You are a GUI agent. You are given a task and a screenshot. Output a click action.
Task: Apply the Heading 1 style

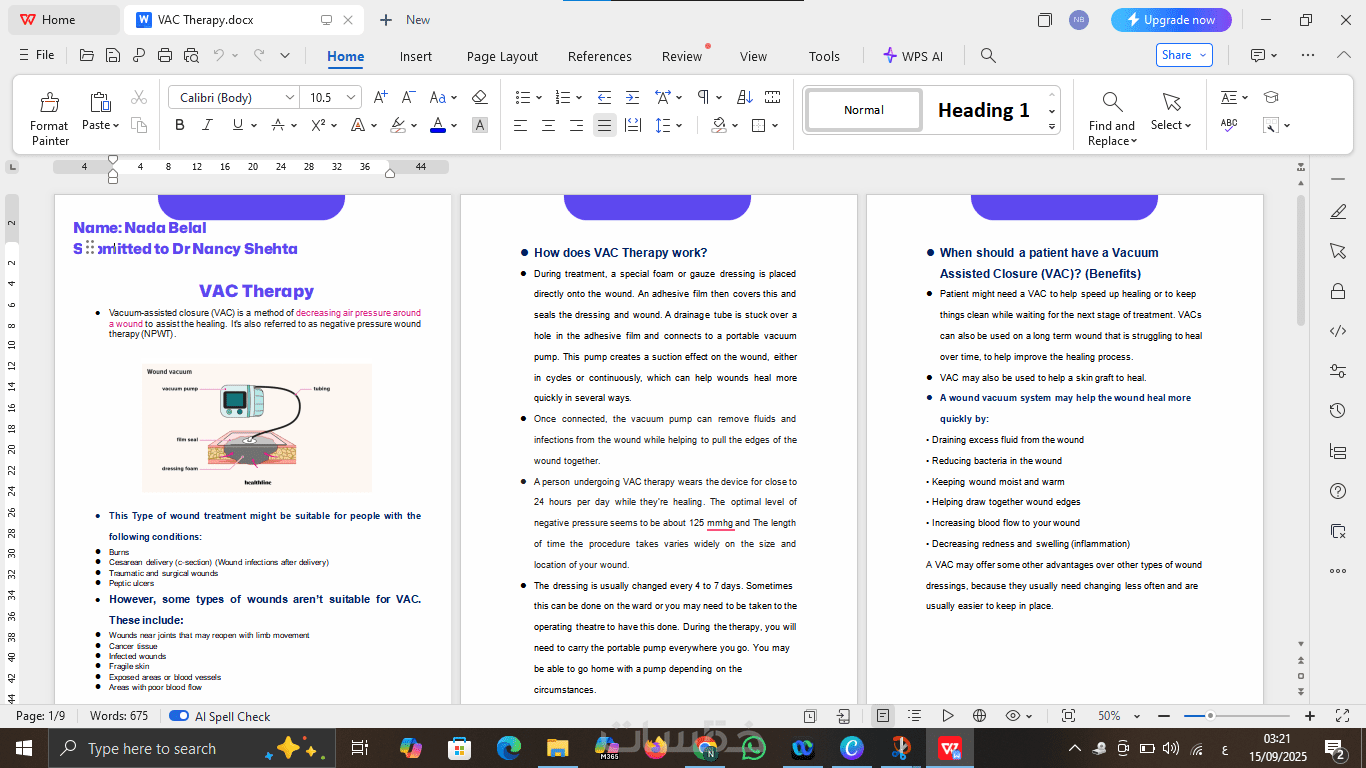(x=983, y=110)
